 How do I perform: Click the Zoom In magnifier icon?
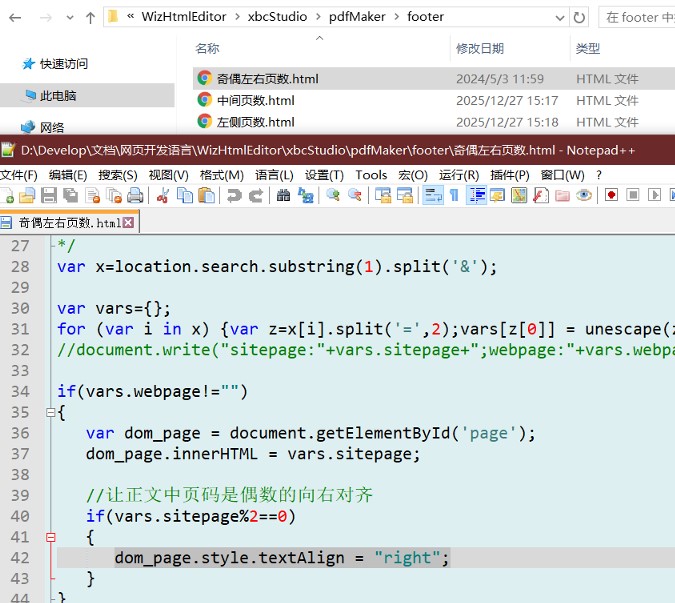[x=333, y=195]
